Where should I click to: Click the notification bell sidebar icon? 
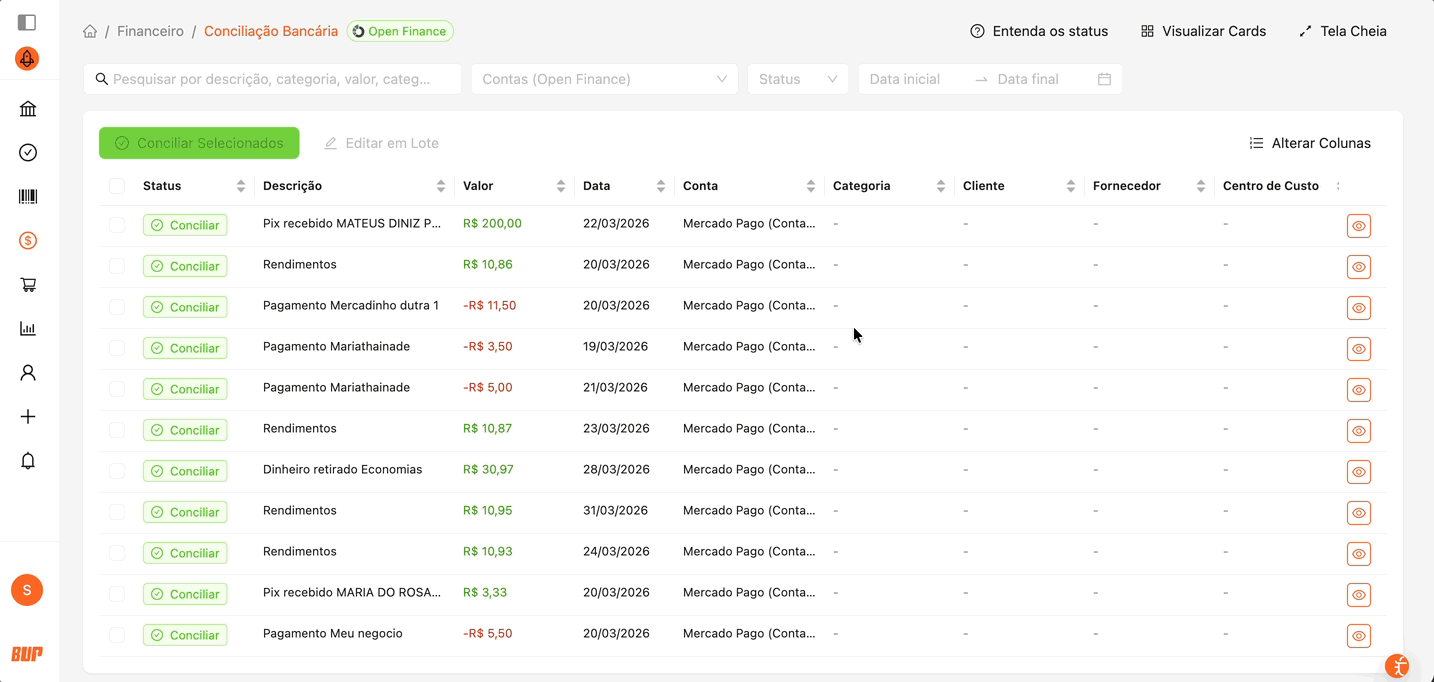[x=28, y=461]
